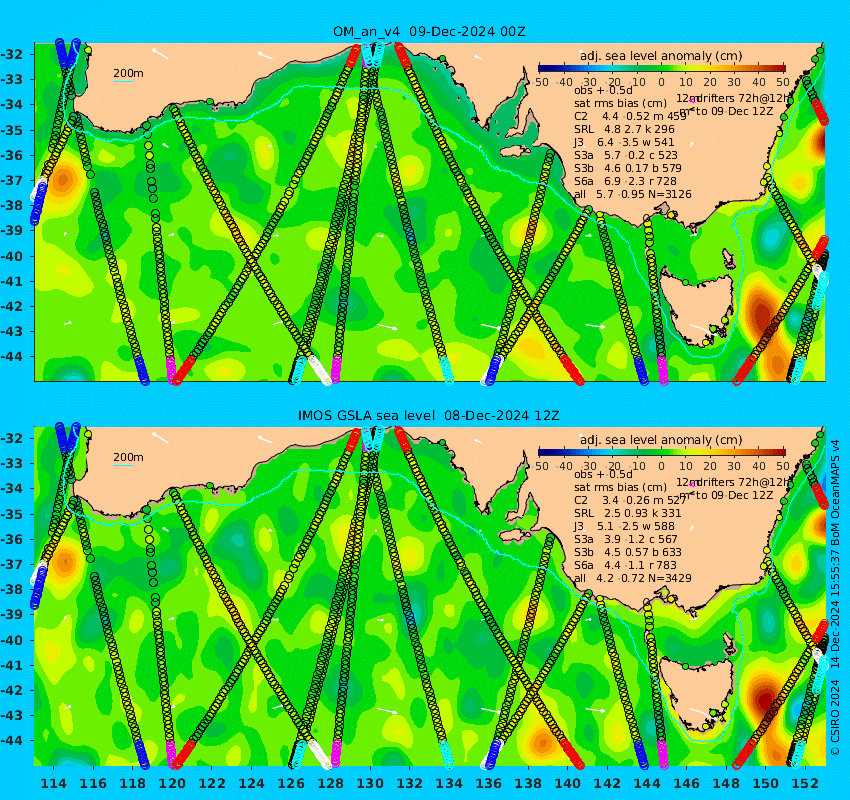This screenshot has height=800, width=850.
Task: Click the row 'C2 3.4 0.26 m 527'
Action: click(630, 500)
